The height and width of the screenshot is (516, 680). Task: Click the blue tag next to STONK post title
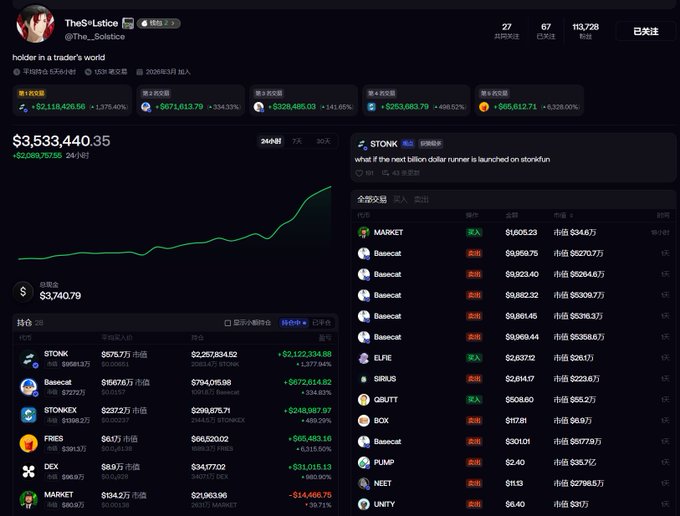[x=408, y=144]
